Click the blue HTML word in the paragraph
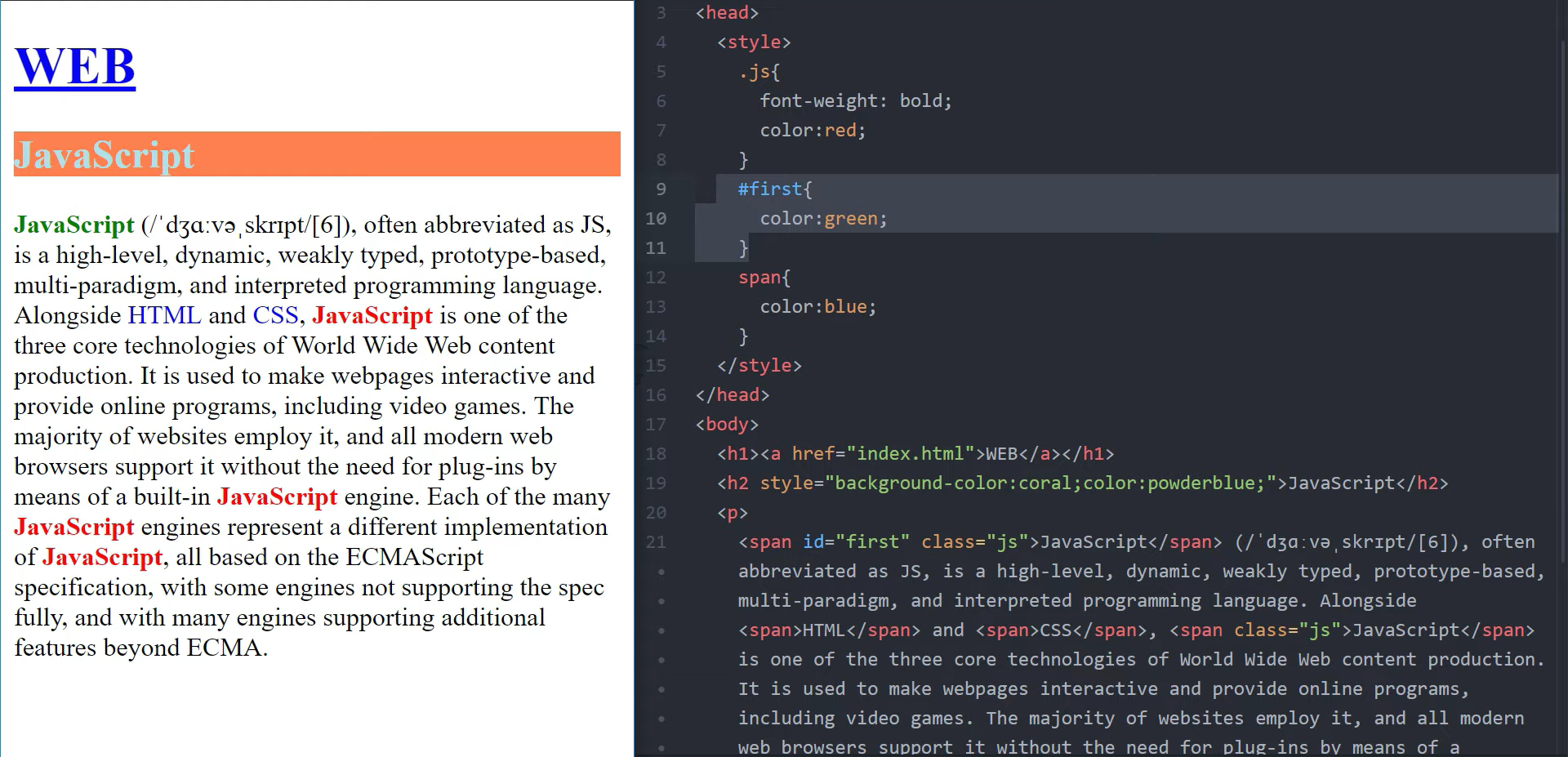The height and width of the screenshot is (757, 1568). (x=164, y=315)
